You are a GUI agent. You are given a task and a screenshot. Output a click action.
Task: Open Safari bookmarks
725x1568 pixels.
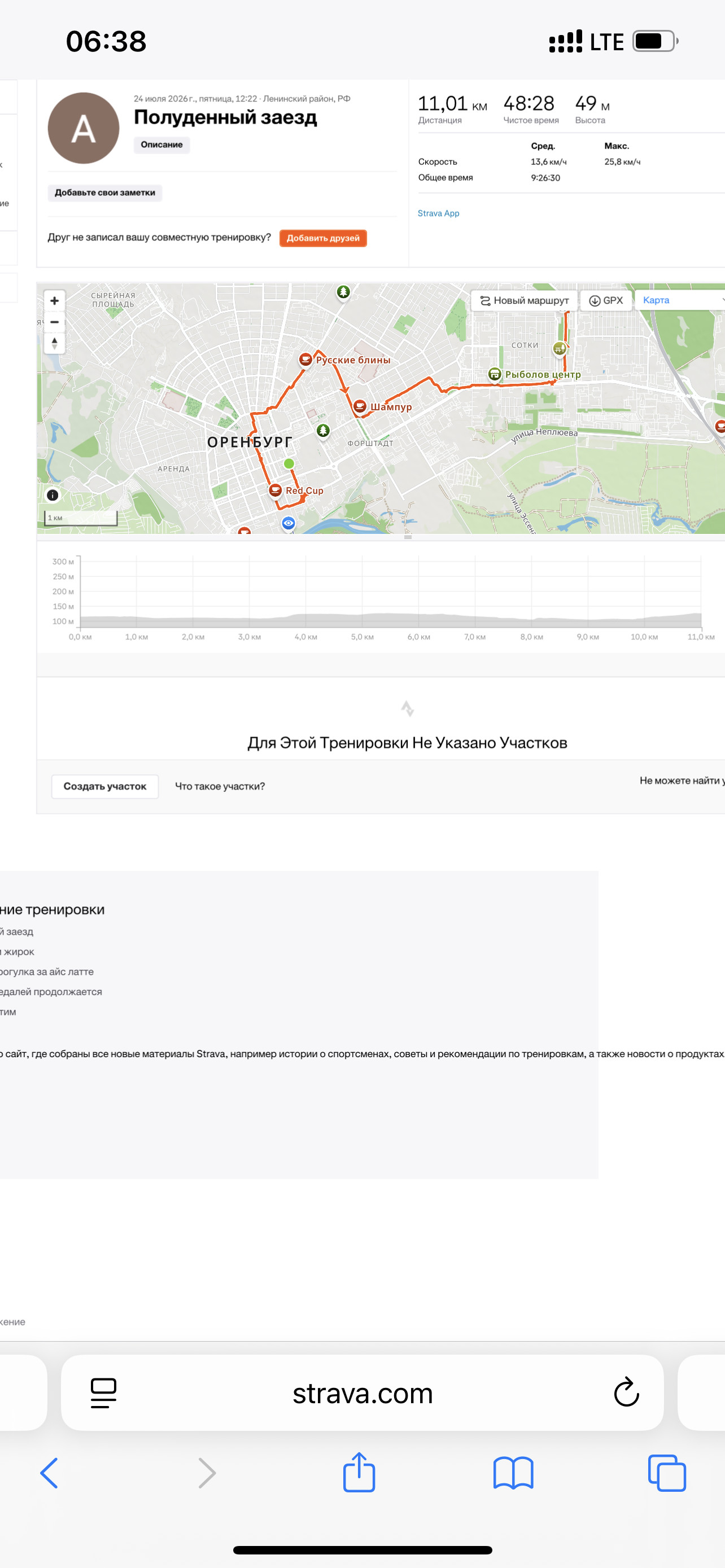[513, 1473]
